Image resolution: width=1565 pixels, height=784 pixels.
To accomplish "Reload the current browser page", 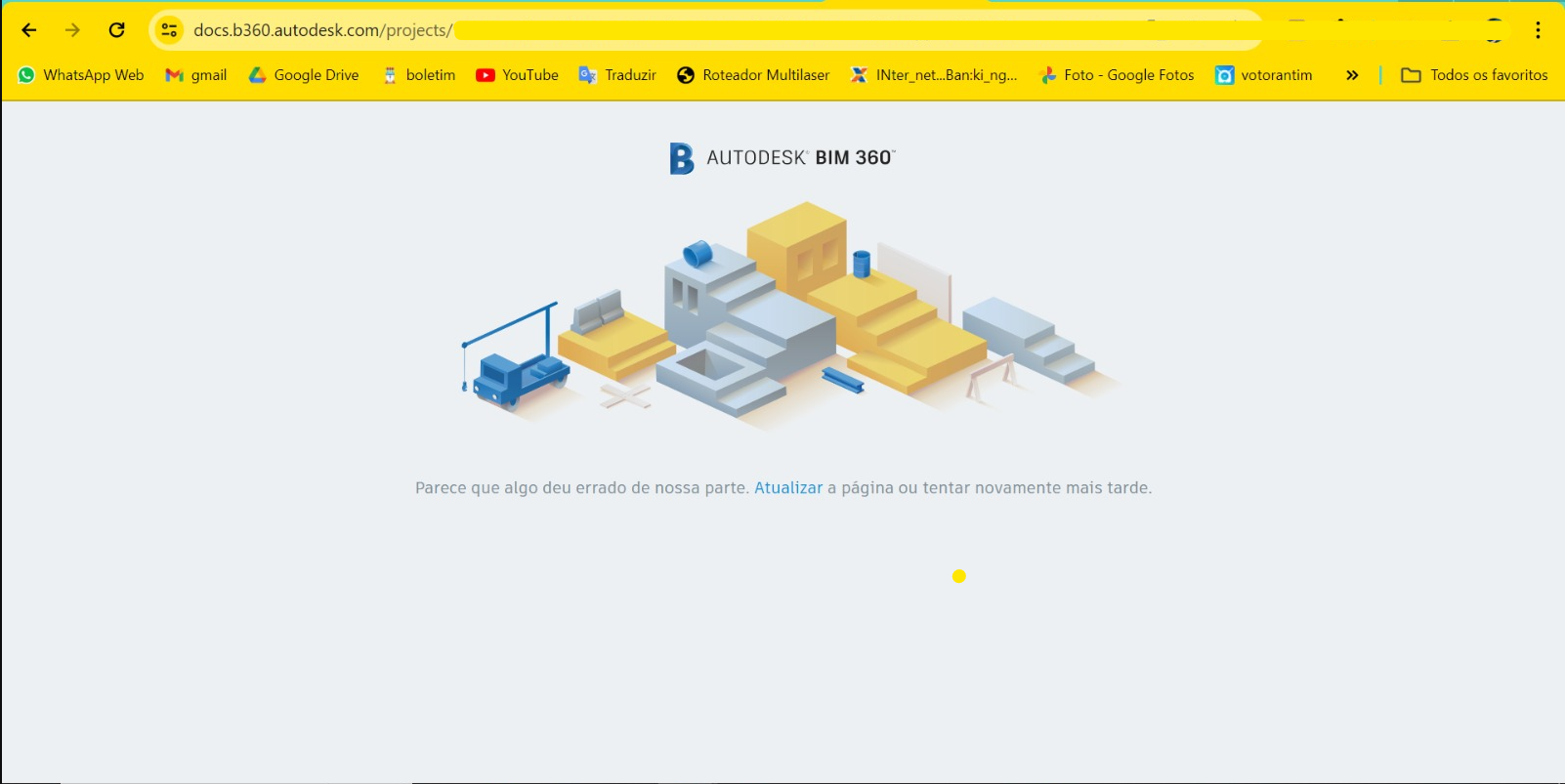I will pyautogui.click(x=116, y=30).
